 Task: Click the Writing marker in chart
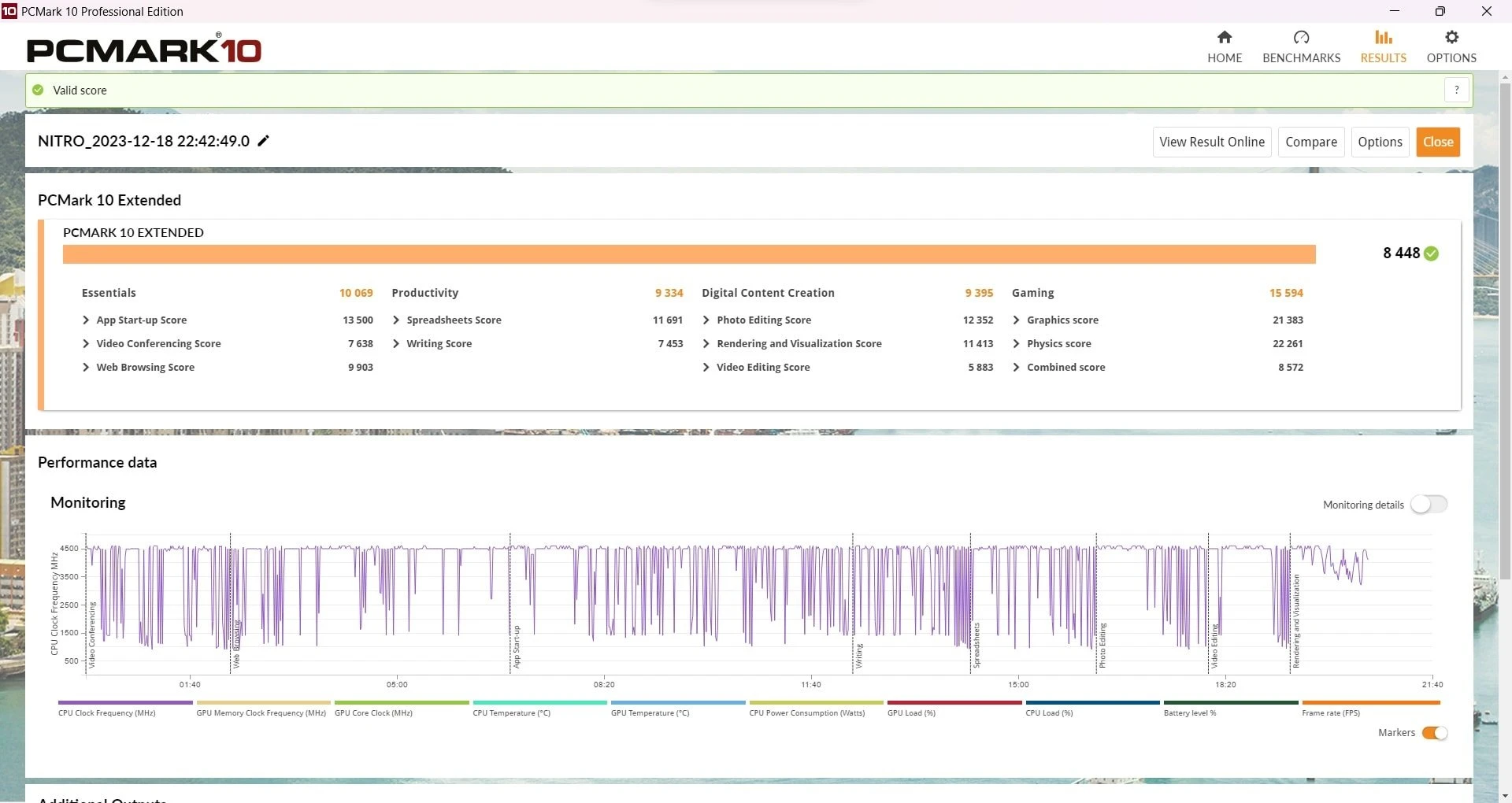(x=859, y=656)
